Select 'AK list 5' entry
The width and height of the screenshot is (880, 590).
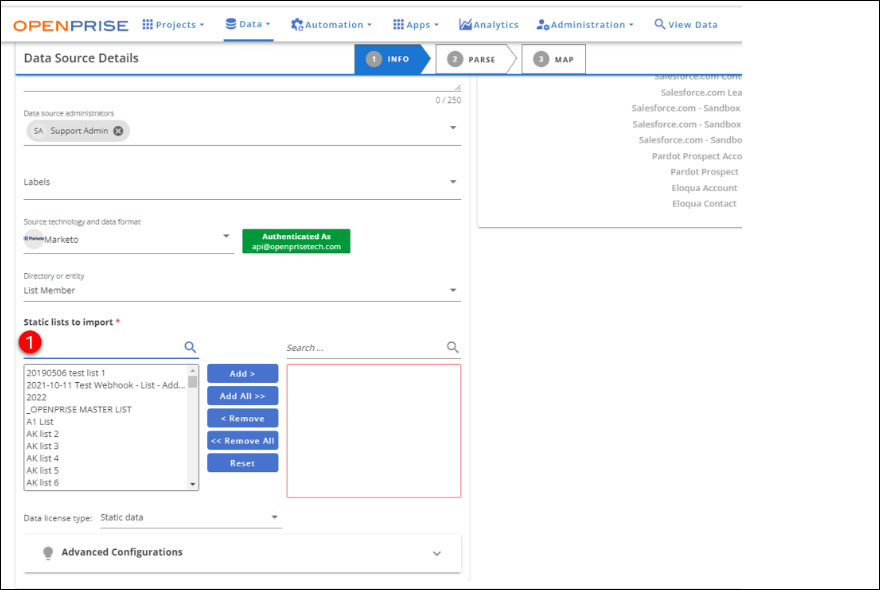coord(43,470)
